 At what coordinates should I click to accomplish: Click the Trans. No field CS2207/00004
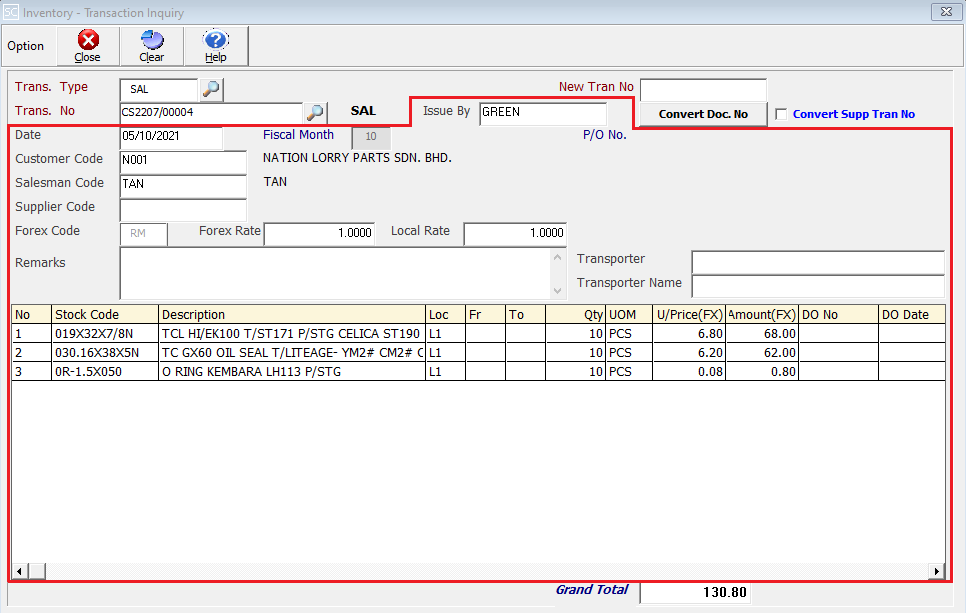[x=211, y=113]
